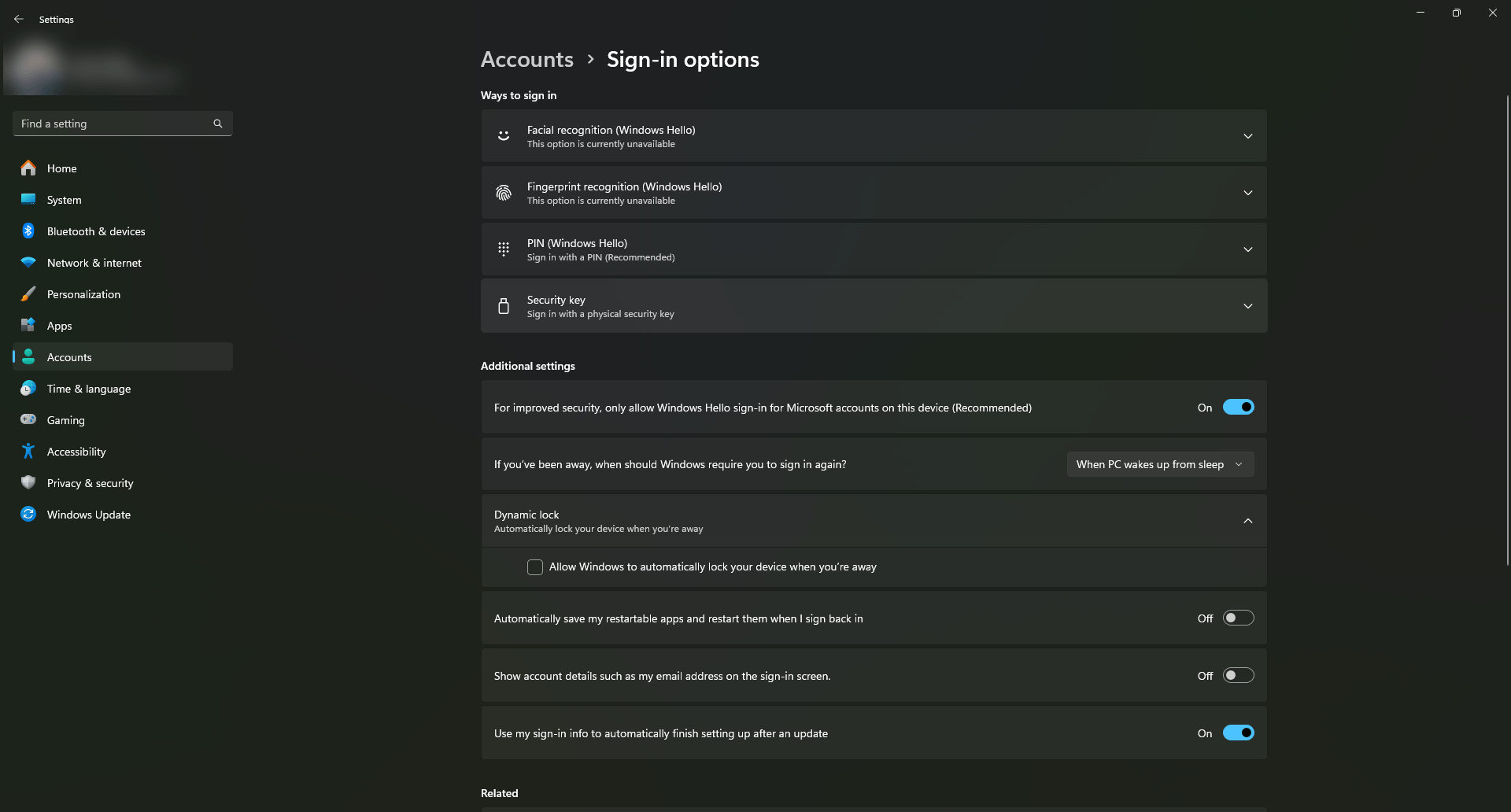The image size is (1511, 812).
Task: Click the Network wifi icon
Action: tap(28, 262)
